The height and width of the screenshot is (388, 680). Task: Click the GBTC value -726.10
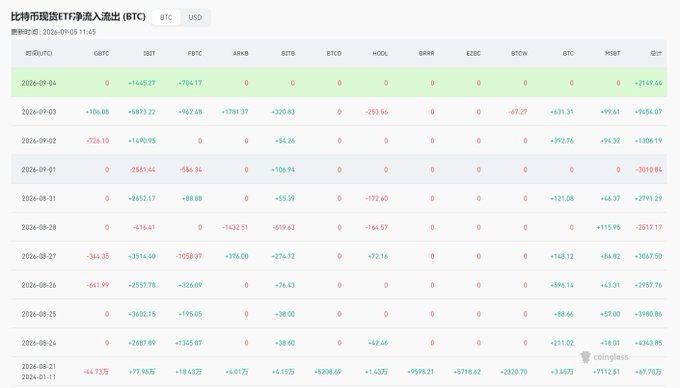point(98,141)
